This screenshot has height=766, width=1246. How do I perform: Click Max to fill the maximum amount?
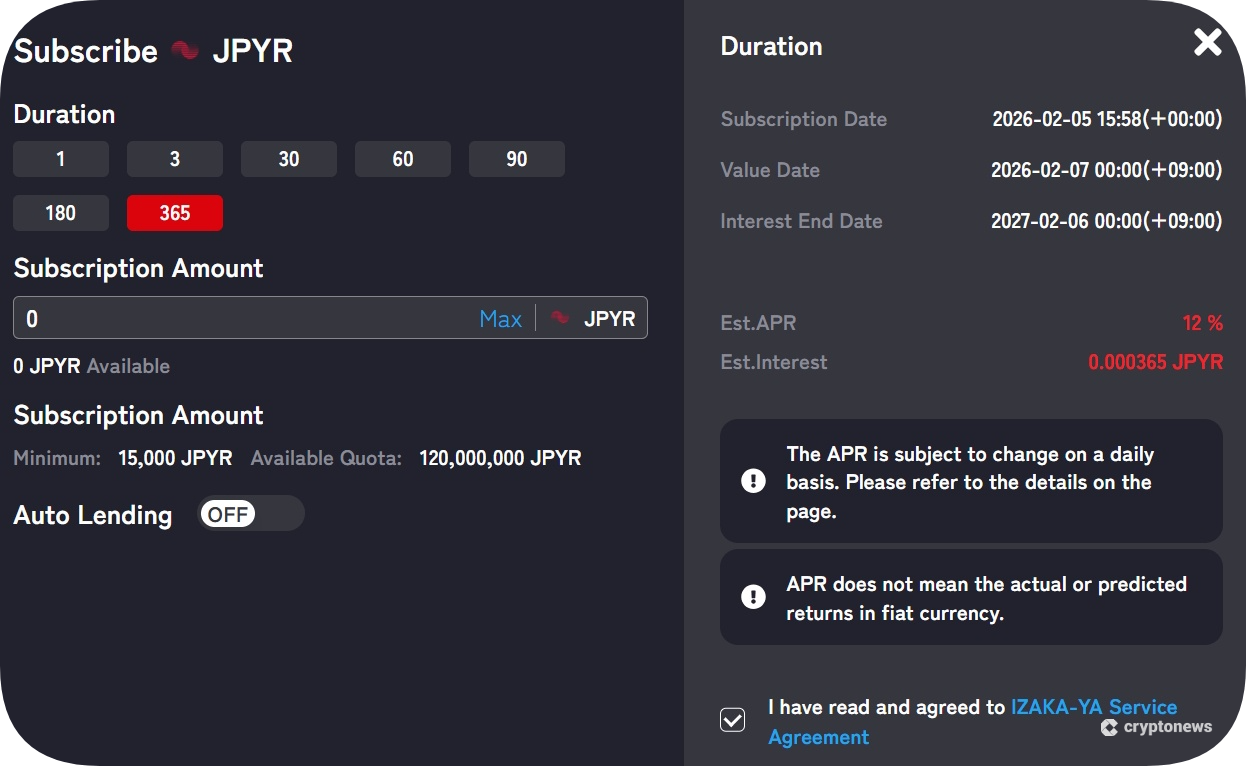501,319
